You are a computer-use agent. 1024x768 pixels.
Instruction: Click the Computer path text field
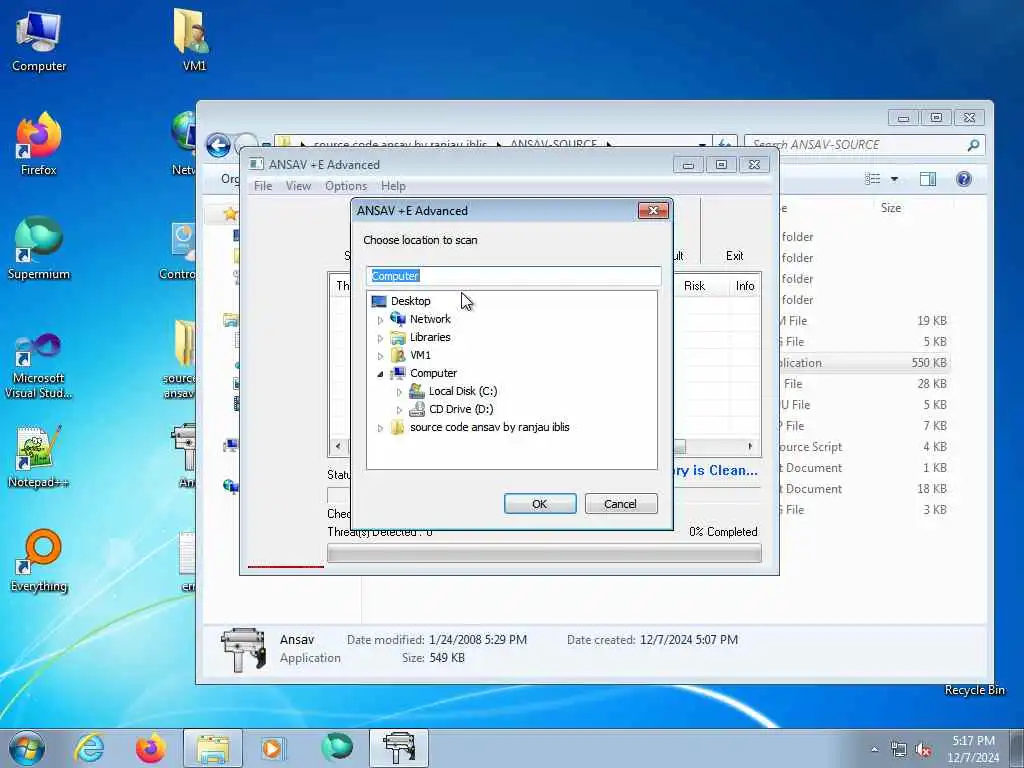(513, 276)
